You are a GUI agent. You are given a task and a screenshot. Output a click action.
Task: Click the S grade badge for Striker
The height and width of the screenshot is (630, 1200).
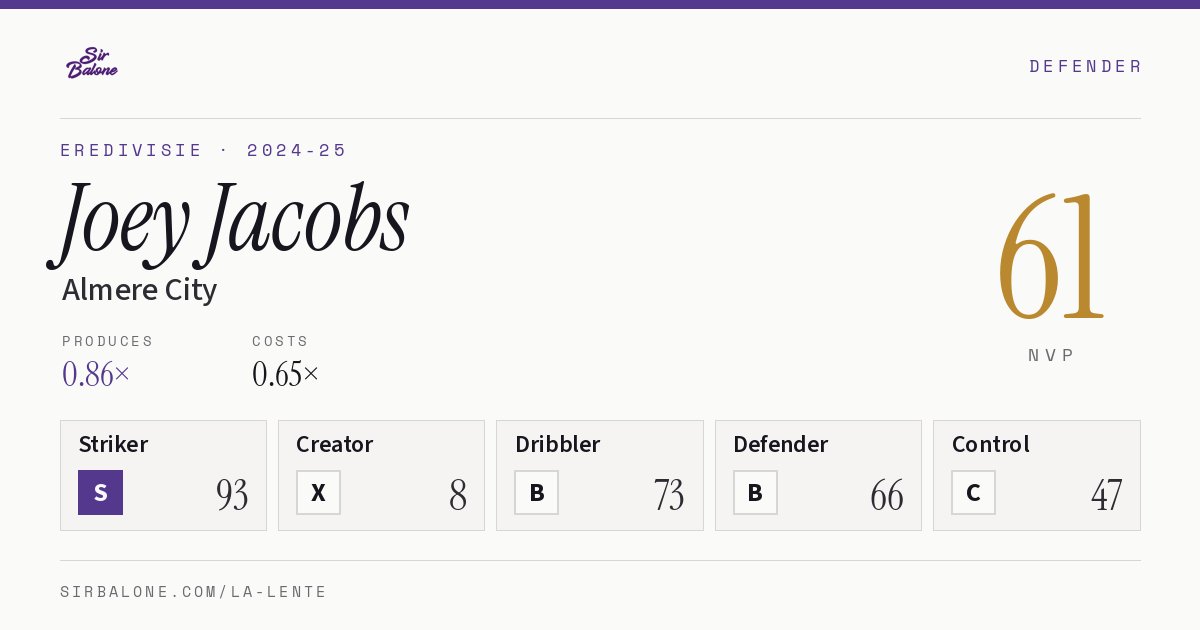[x=100, y=492]
